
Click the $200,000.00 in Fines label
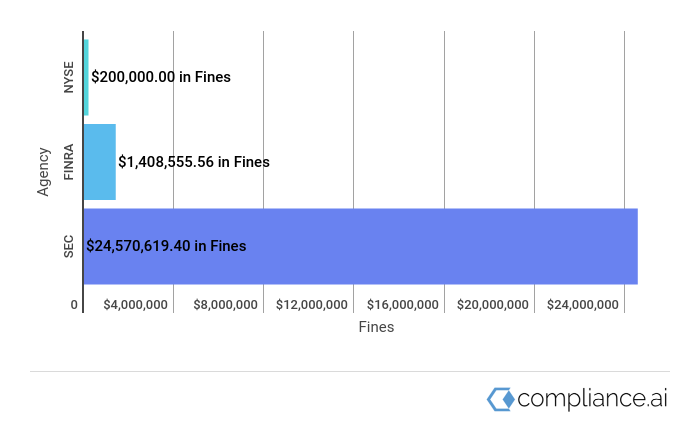[x=161, y=77]
